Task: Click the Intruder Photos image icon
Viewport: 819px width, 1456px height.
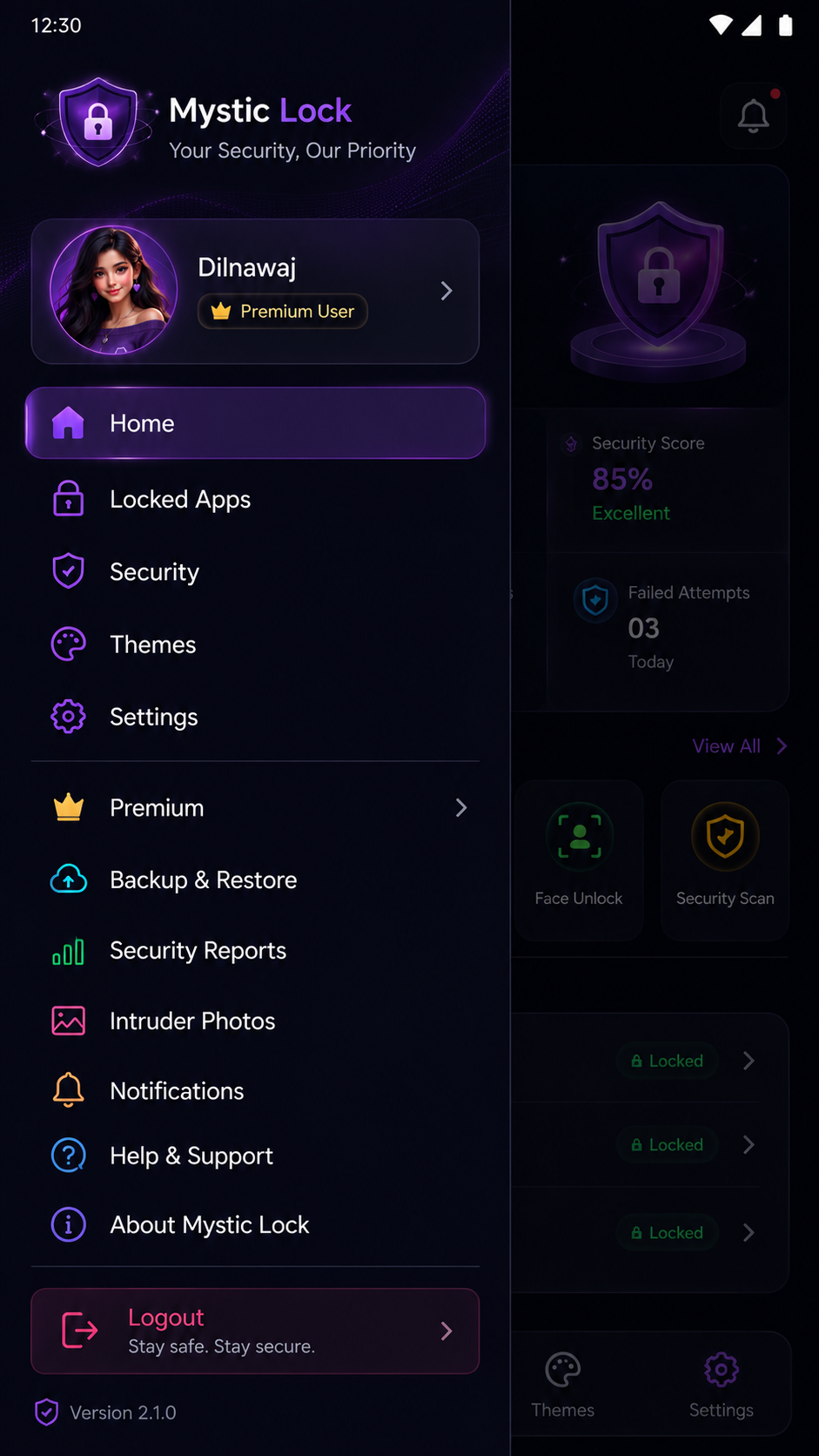Action: click(68, 1021)
